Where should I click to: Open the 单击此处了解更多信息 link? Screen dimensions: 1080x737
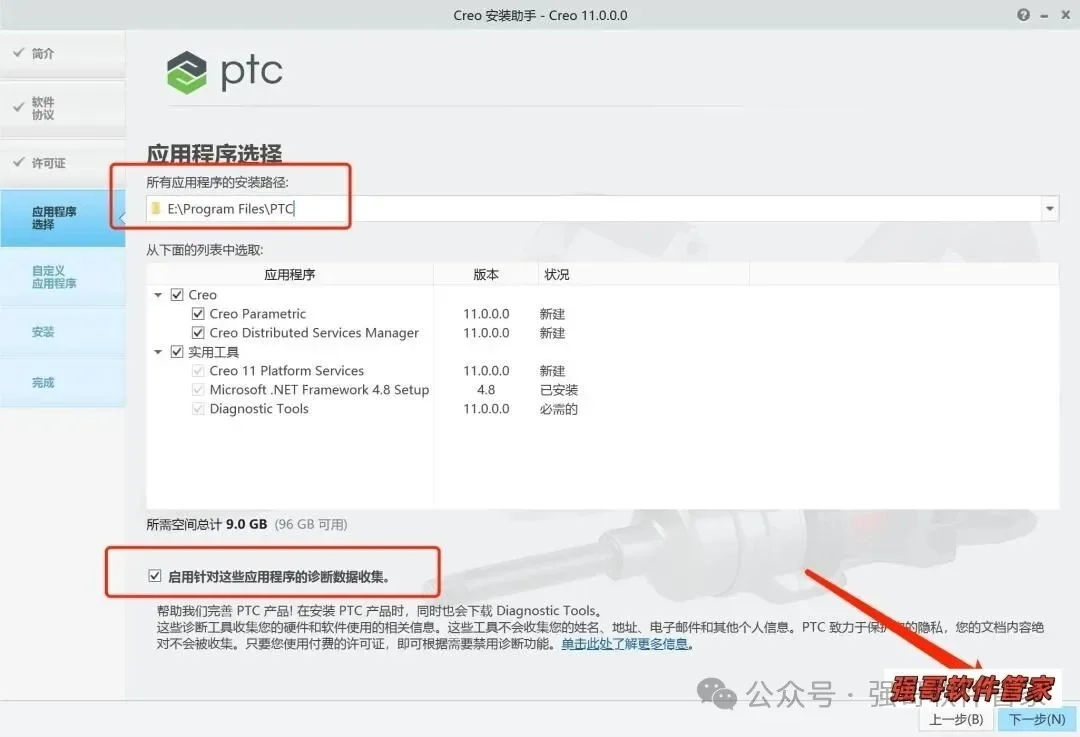pyautogui.click(x=624, y=644)
